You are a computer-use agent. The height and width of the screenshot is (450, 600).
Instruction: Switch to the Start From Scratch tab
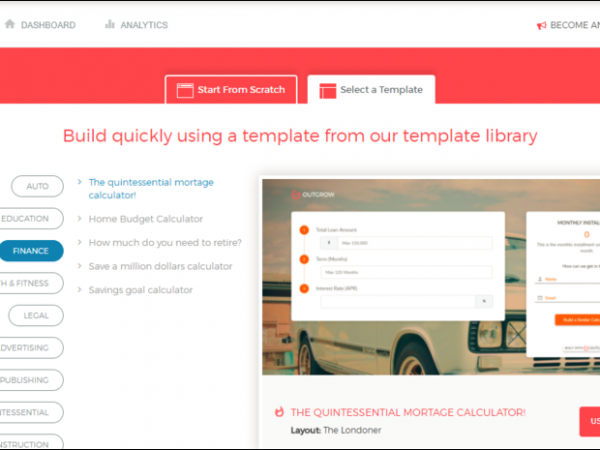click(x=231, y=90)
